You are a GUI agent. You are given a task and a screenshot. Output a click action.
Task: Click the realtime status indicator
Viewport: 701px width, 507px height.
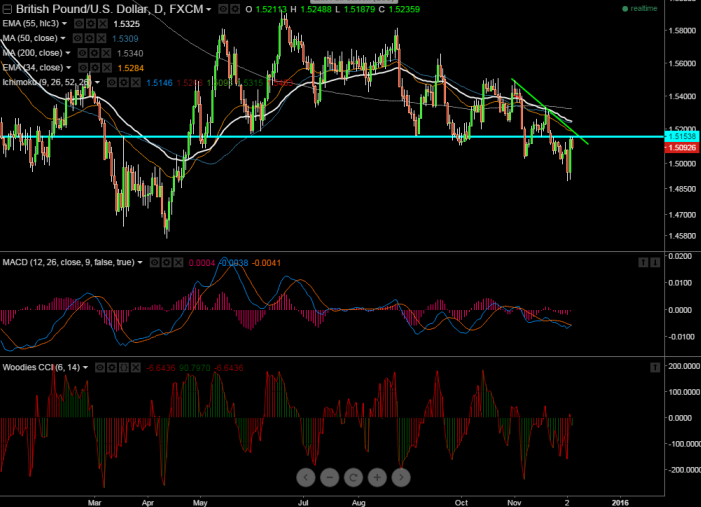pos(640,8)
